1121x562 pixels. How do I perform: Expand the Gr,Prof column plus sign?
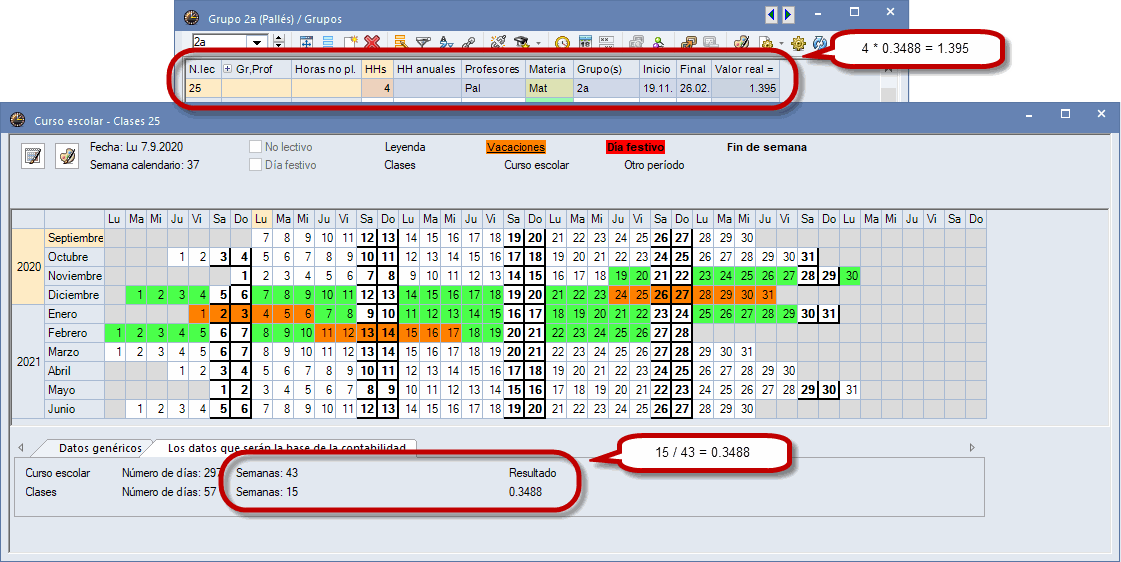click(x=228, y=69)
